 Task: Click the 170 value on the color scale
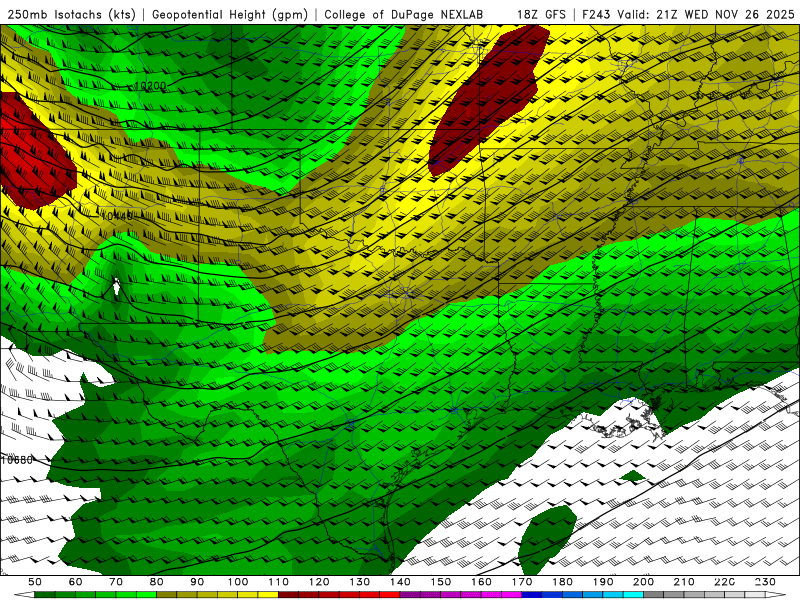click(522, 582)
